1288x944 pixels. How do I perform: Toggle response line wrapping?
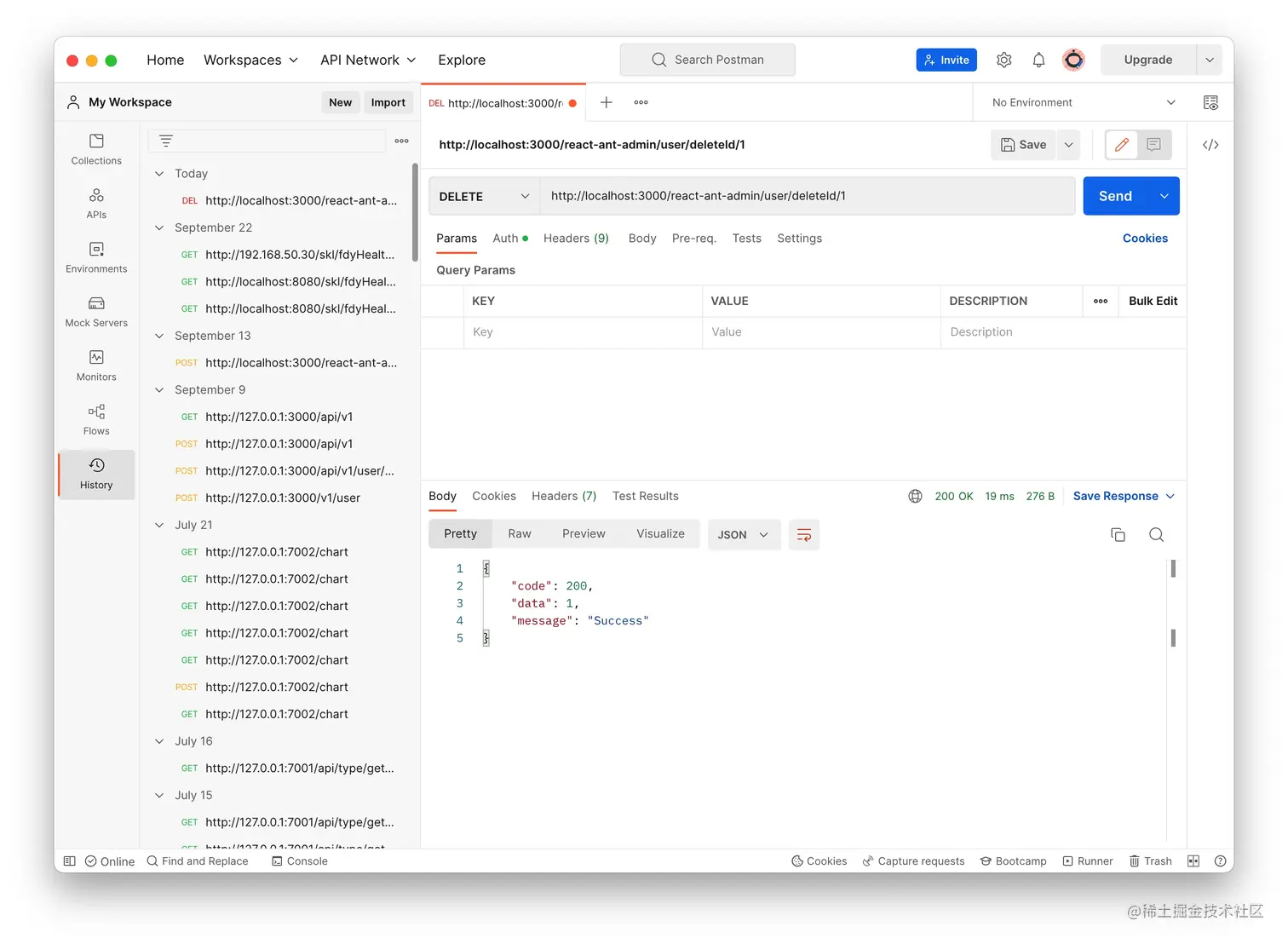[x=804, y=534]
